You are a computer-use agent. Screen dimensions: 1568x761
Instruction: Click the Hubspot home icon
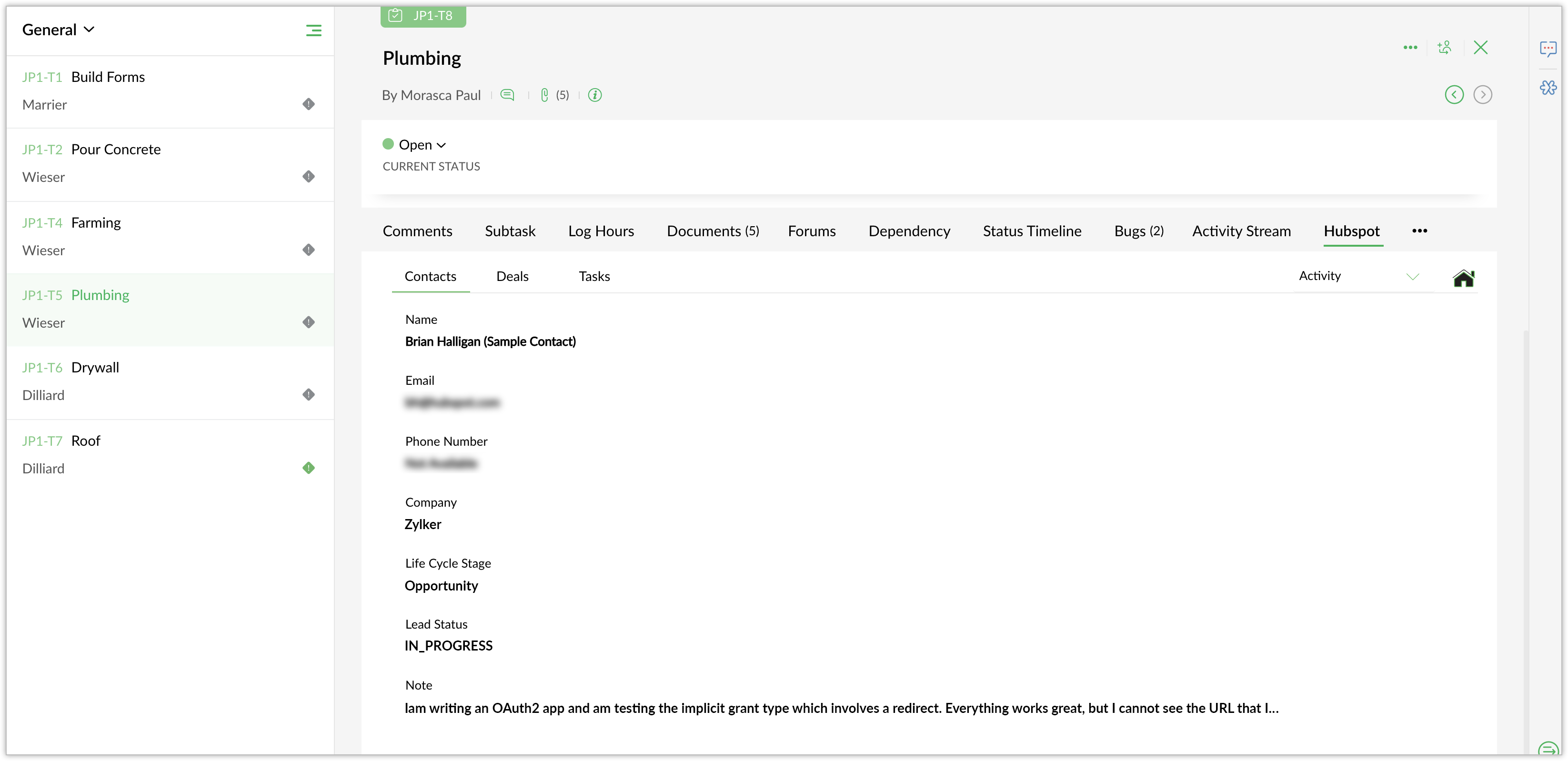[x=1463, y=278]
